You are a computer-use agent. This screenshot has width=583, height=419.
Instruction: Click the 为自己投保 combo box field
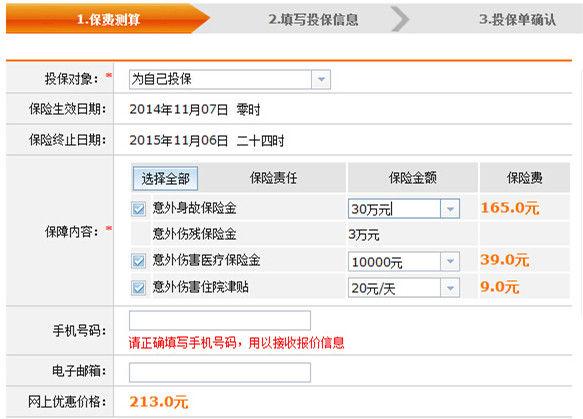point(229,79)
